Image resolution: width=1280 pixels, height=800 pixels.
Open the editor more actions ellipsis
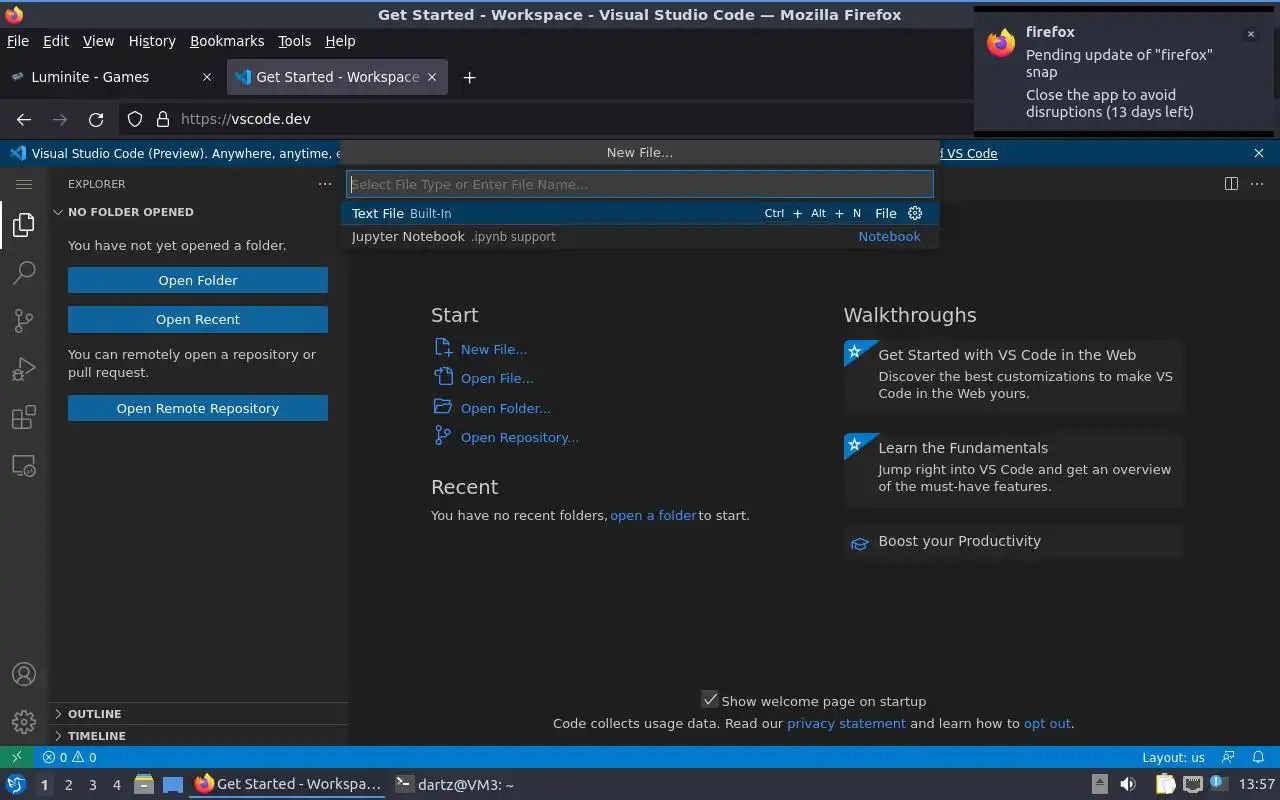click(1257, 184)
